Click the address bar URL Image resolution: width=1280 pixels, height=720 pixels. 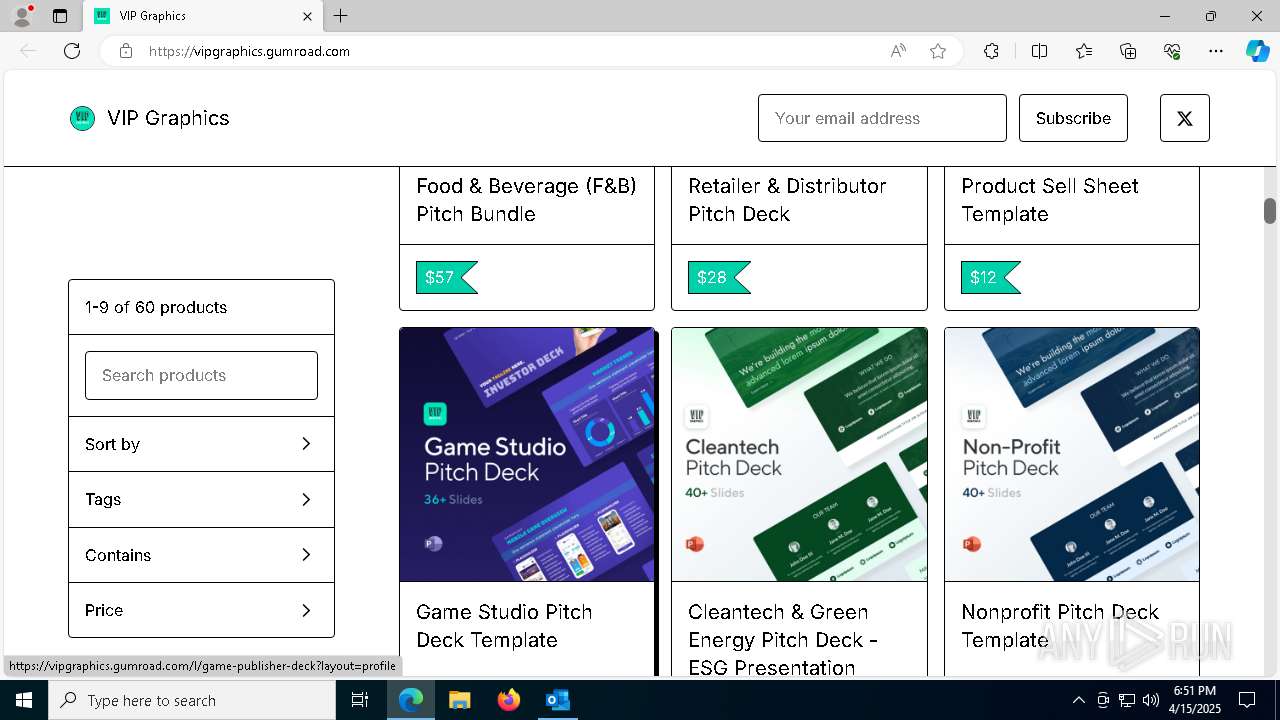tap(249, 51)
